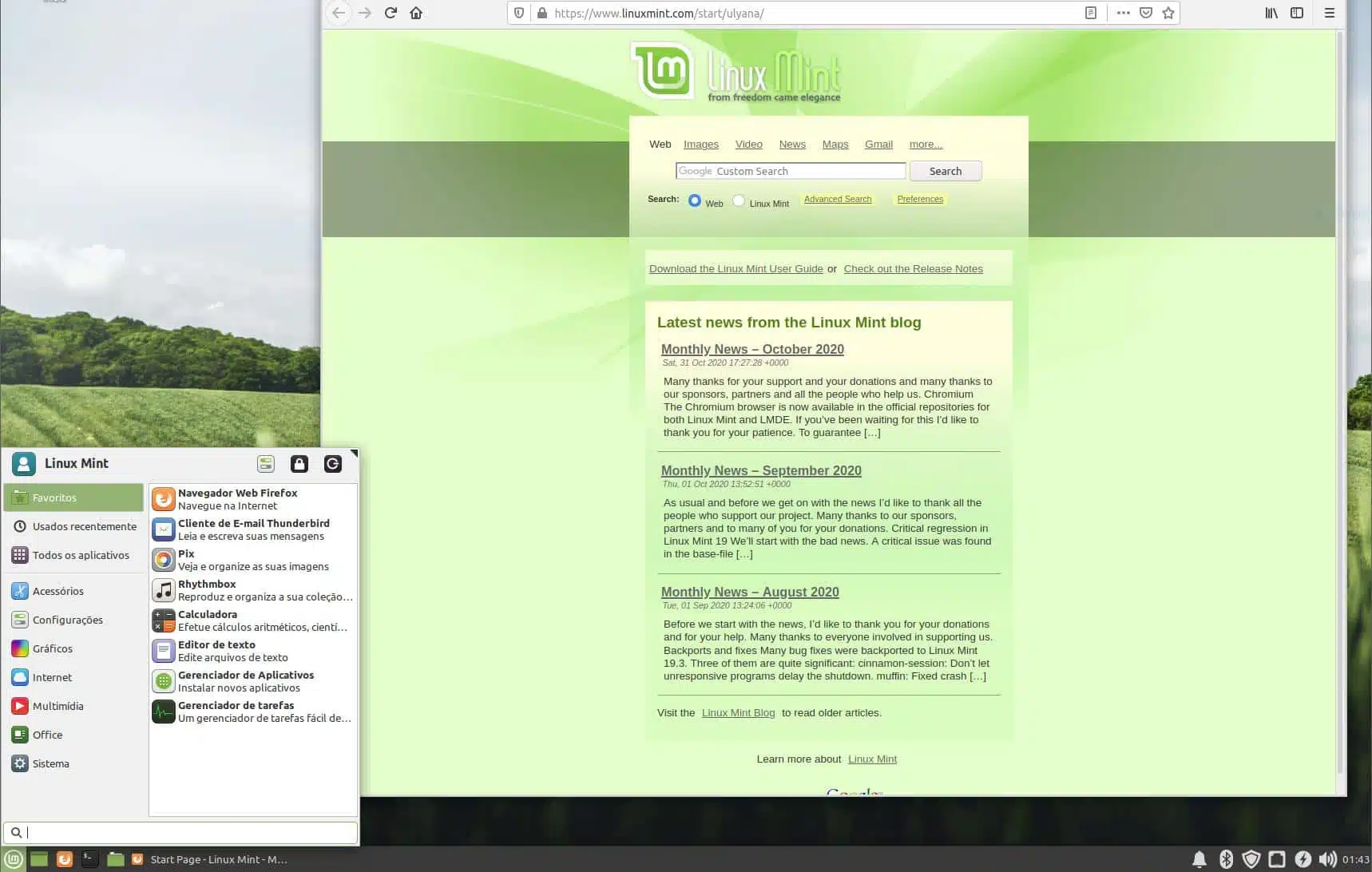Image resolution: width=1372 pixels, height=872 pixels.
Task: Open Office category
Action: (x=73, y=735)
